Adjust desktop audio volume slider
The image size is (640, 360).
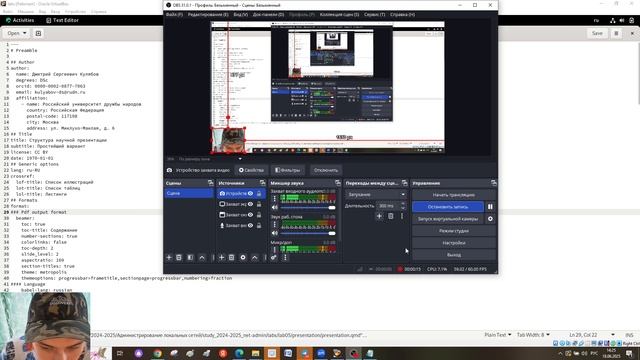pos(308,233)
